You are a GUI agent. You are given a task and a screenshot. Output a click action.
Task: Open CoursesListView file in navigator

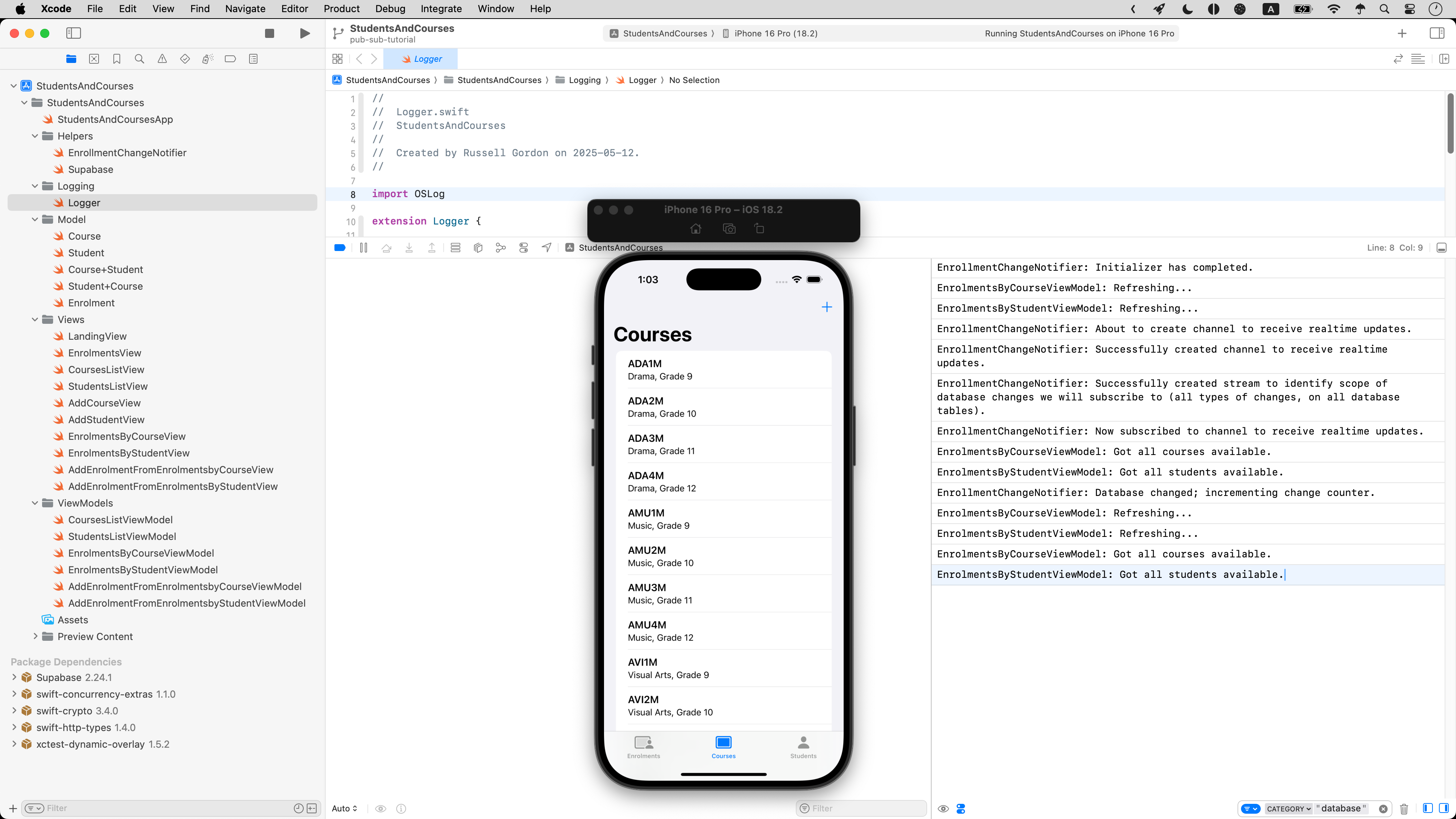pyautogui.click(x=106, y=370)
